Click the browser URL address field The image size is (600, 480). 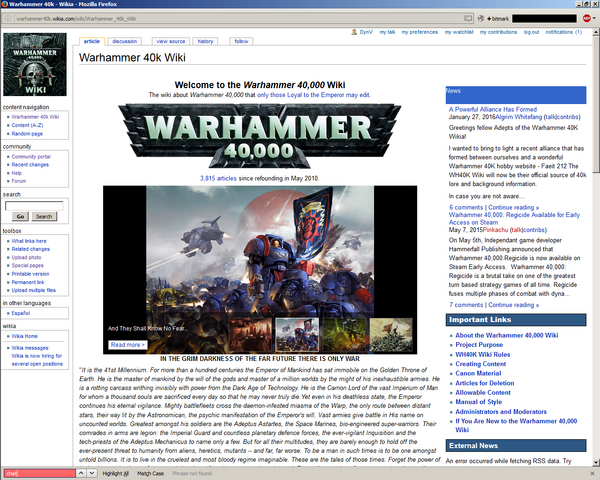[x=237, y=18]
